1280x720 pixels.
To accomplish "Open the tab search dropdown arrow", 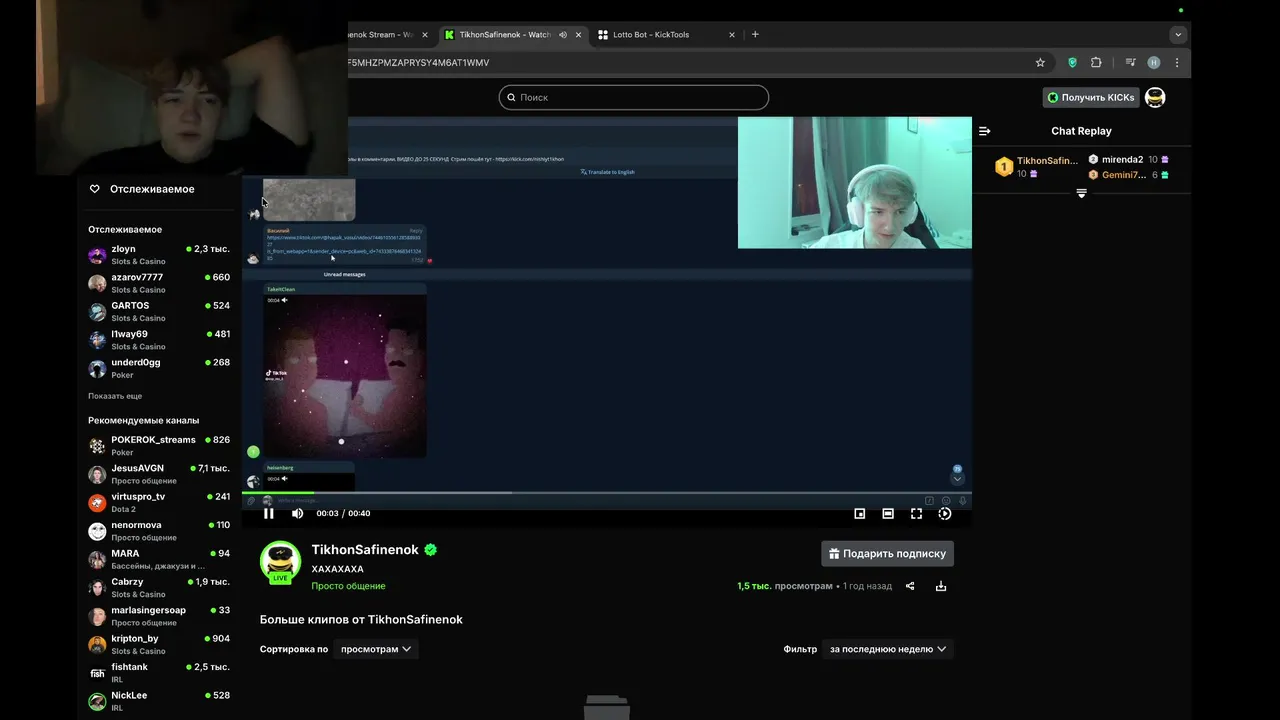I will (1178, 34).
